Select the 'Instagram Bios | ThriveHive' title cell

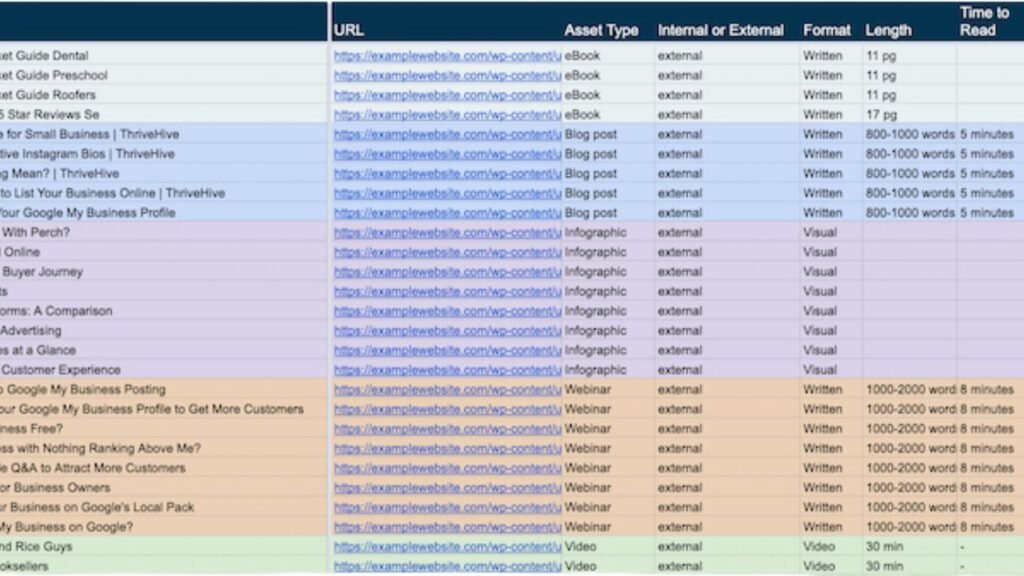point(88,154)
